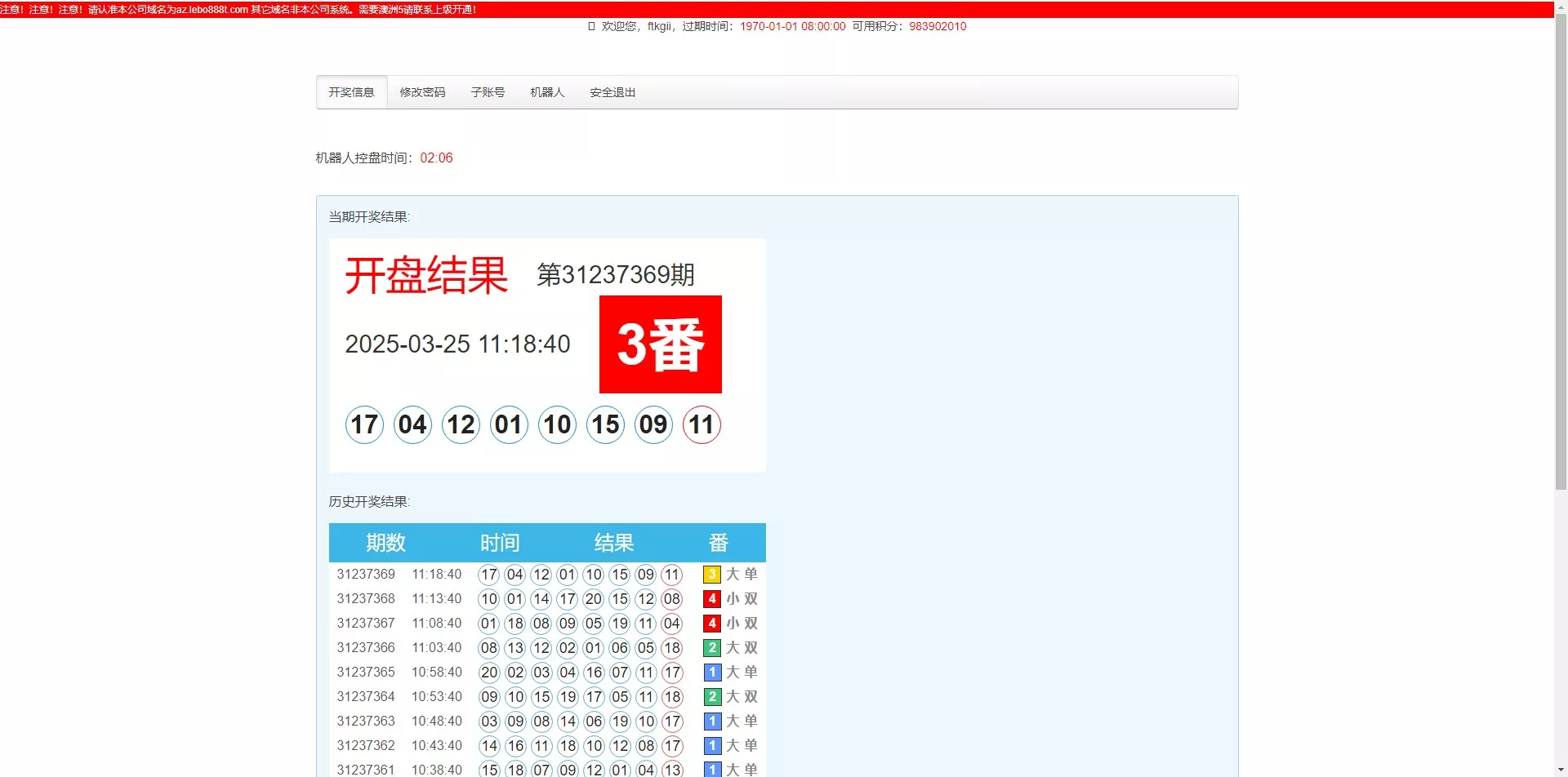Click the 期数 column header
Screen dimensions: 1568x777
(x=385, y=542)
